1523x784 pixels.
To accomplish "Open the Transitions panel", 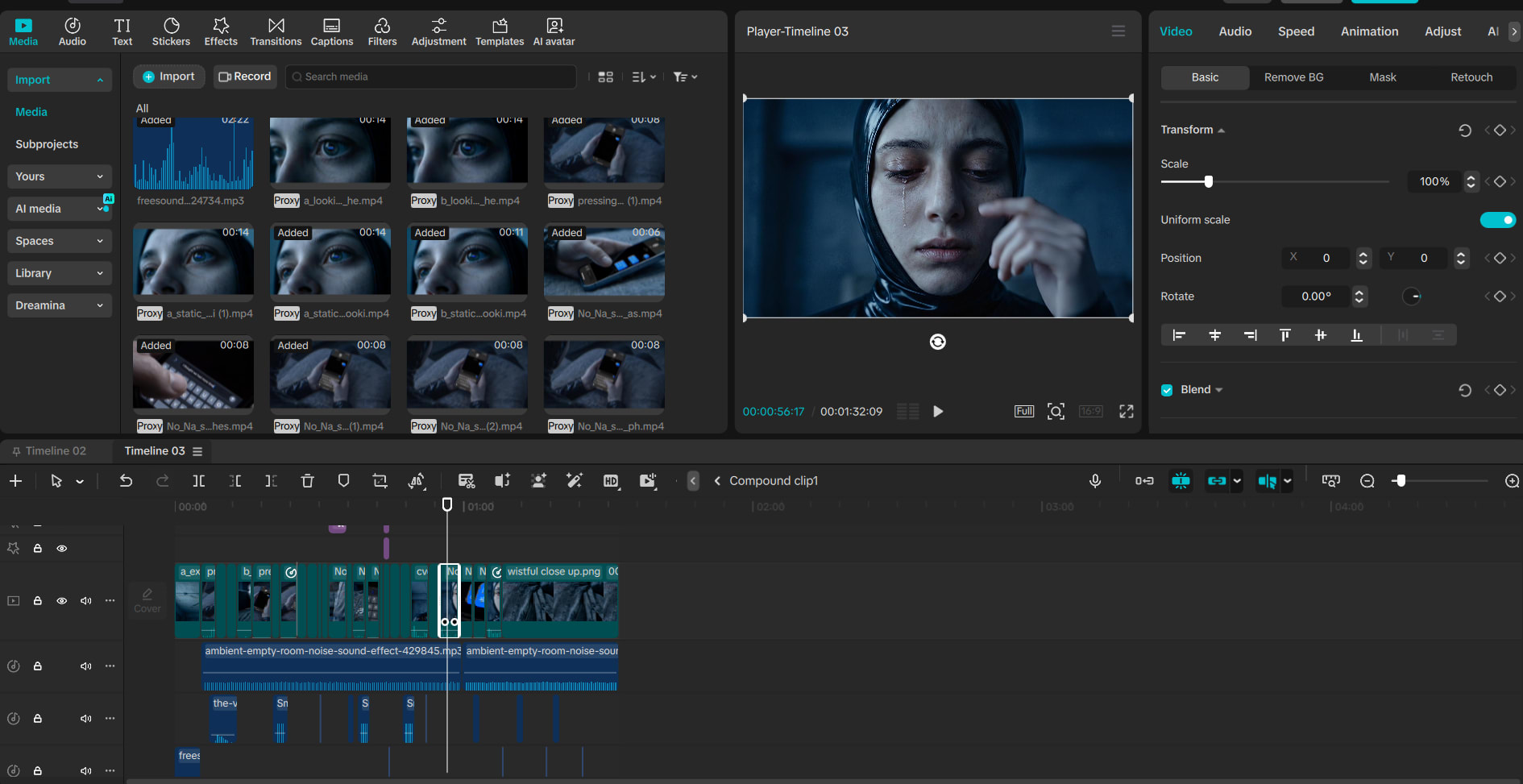I will point(276,32).
